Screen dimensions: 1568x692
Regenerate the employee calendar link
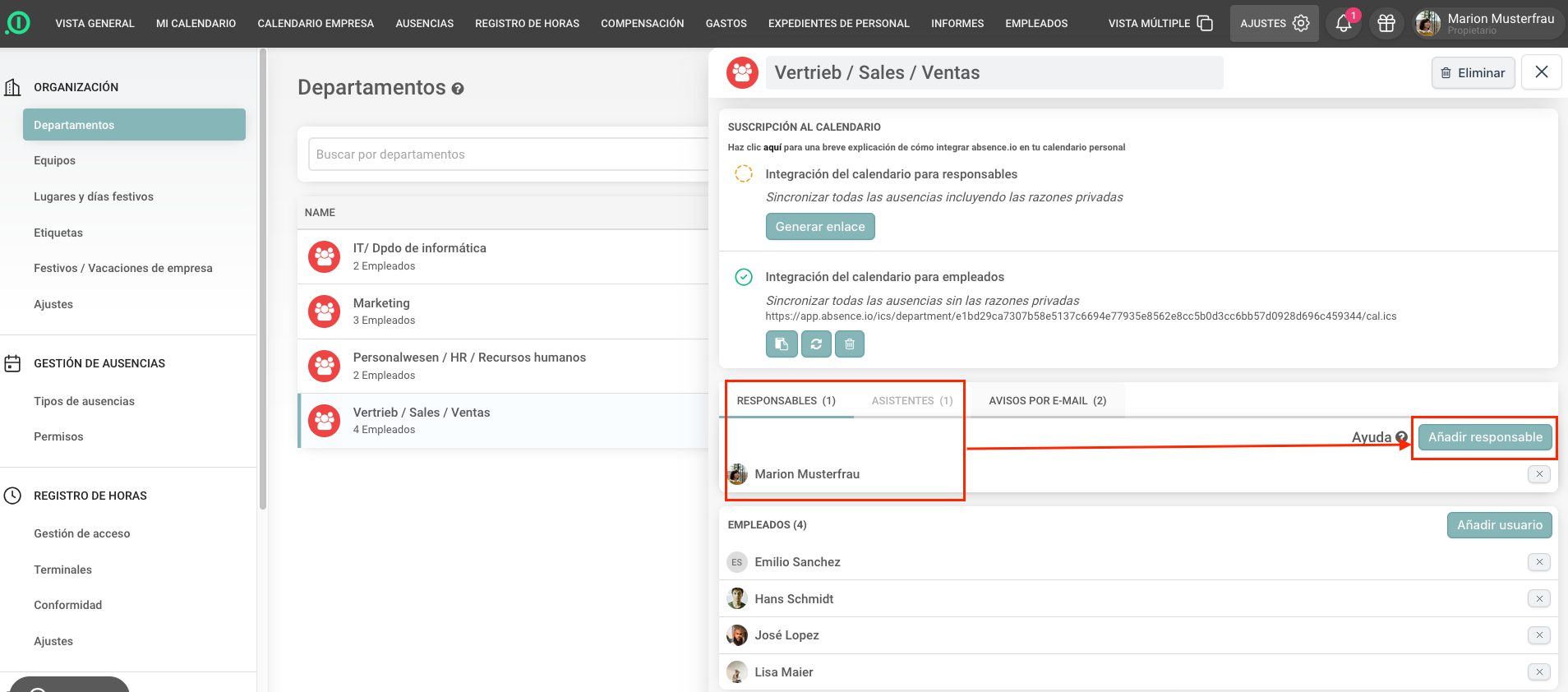tap(816, 344)
